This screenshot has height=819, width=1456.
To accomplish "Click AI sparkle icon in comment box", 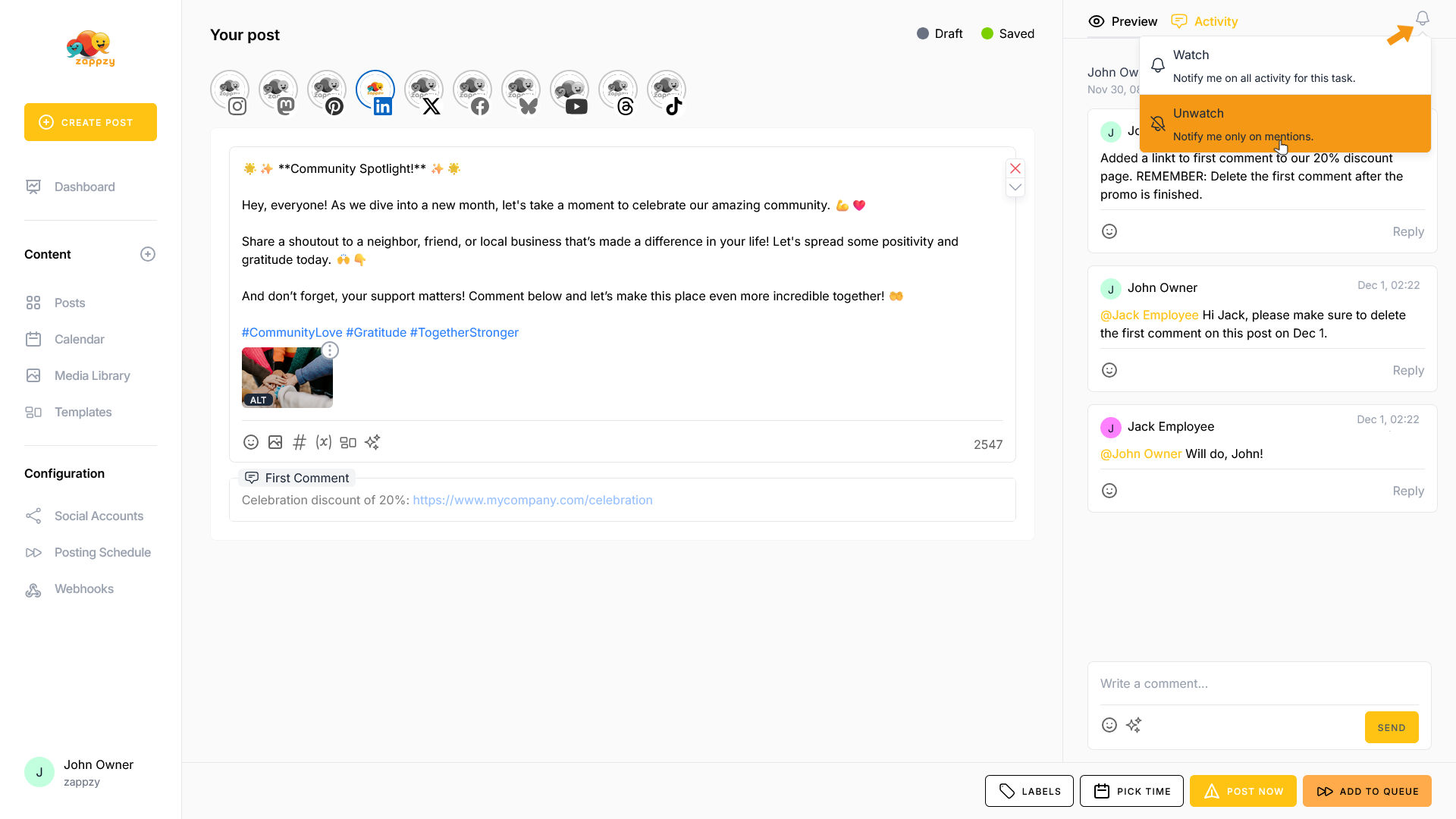I will point(1134,726).
